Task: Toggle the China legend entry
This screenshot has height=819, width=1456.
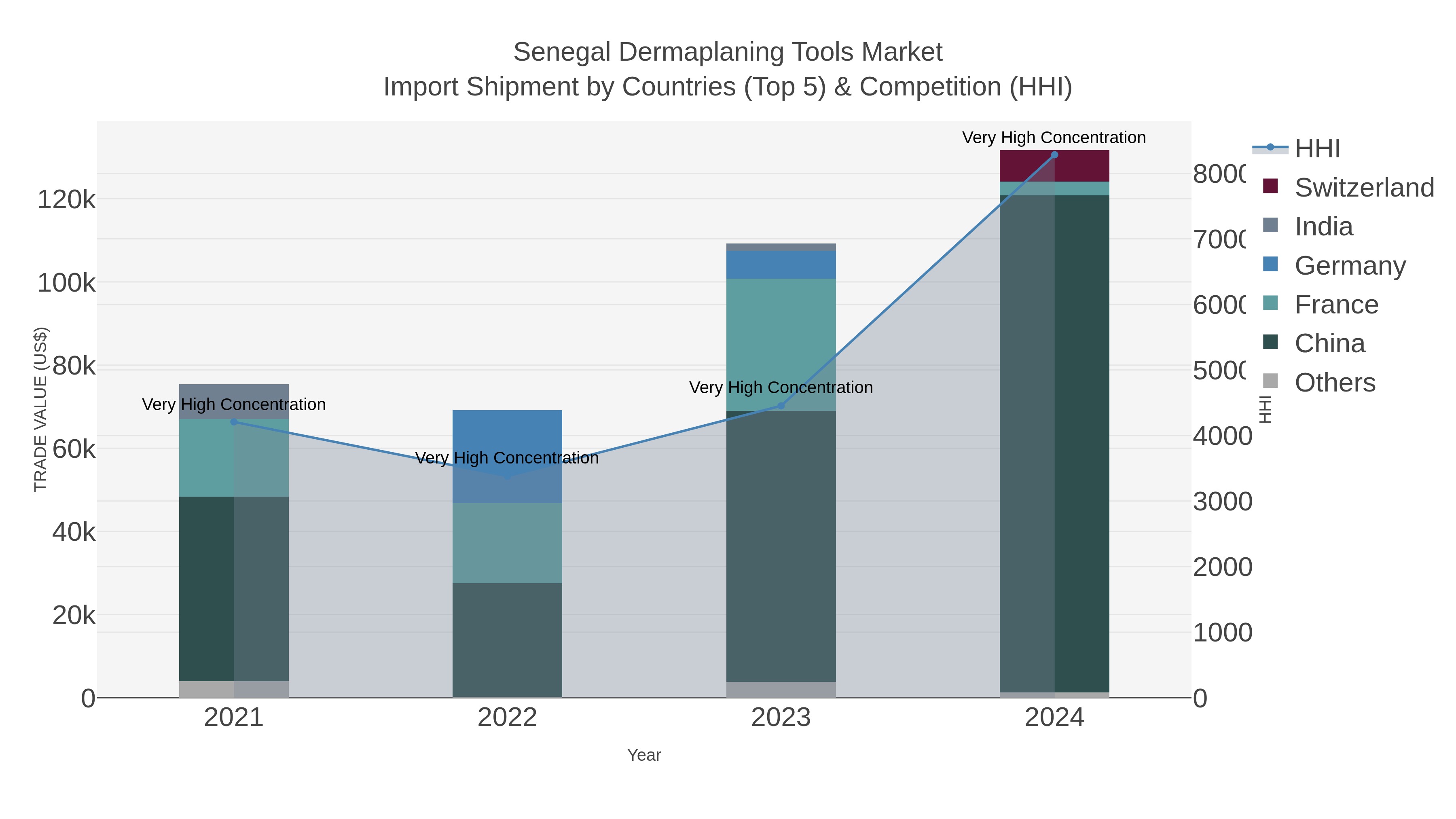Action: (x=1314, y=343)
